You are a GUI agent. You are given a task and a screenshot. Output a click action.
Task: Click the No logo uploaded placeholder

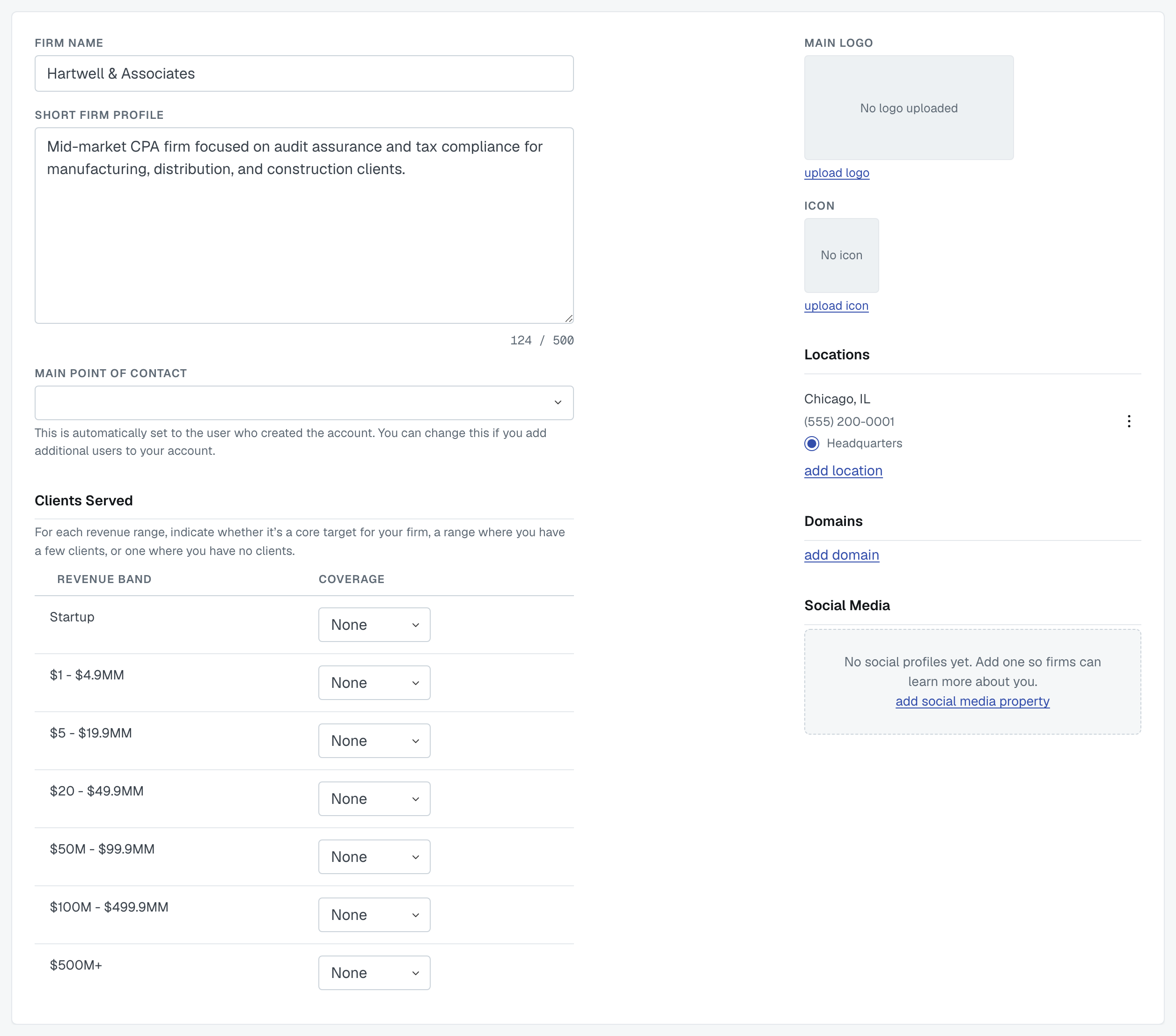[x=909, y=108]
